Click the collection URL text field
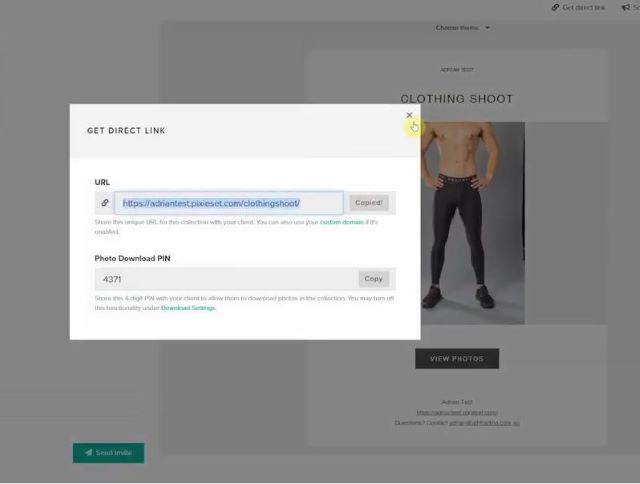The image size is (640, 484). coord(228,203)
